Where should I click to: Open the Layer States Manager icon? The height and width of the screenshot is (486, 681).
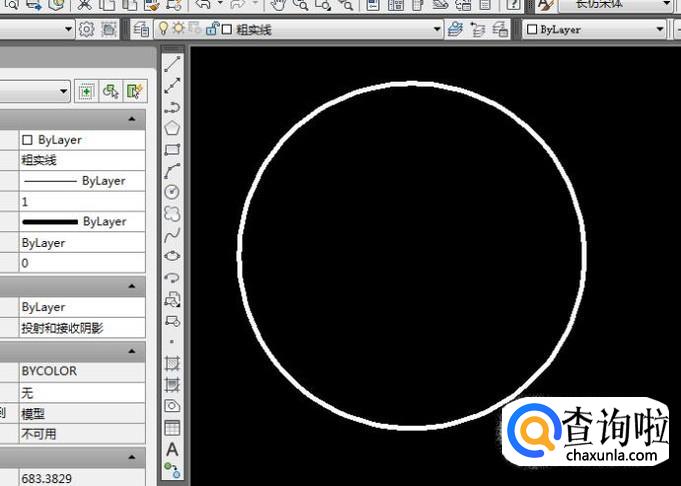(x=500, y=30)
